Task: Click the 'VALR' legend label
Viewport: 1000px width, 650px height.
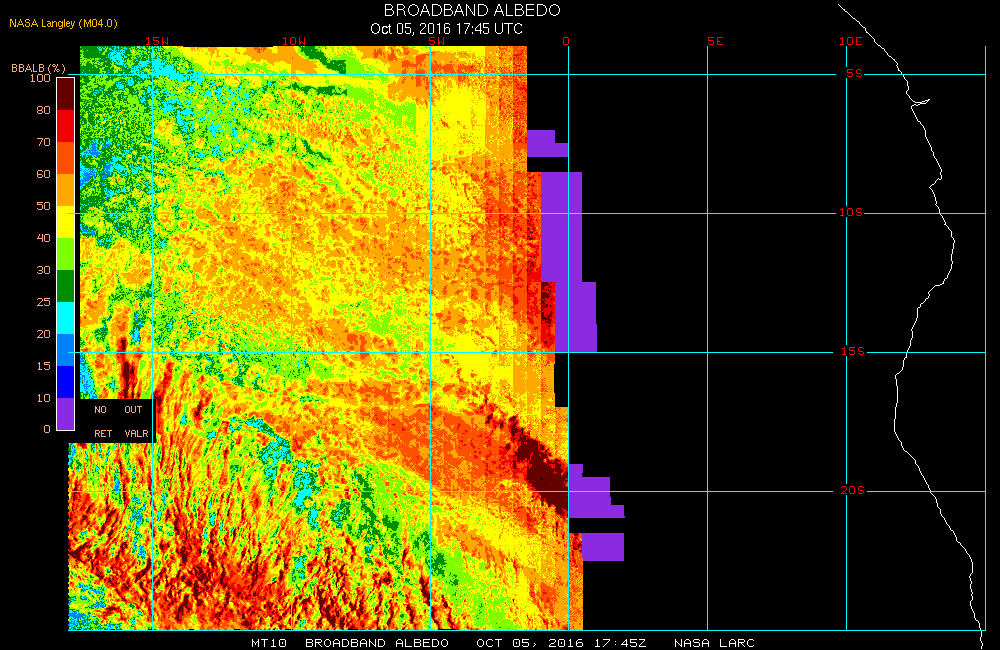Action: pyautogui.click(x=136, y=433)
